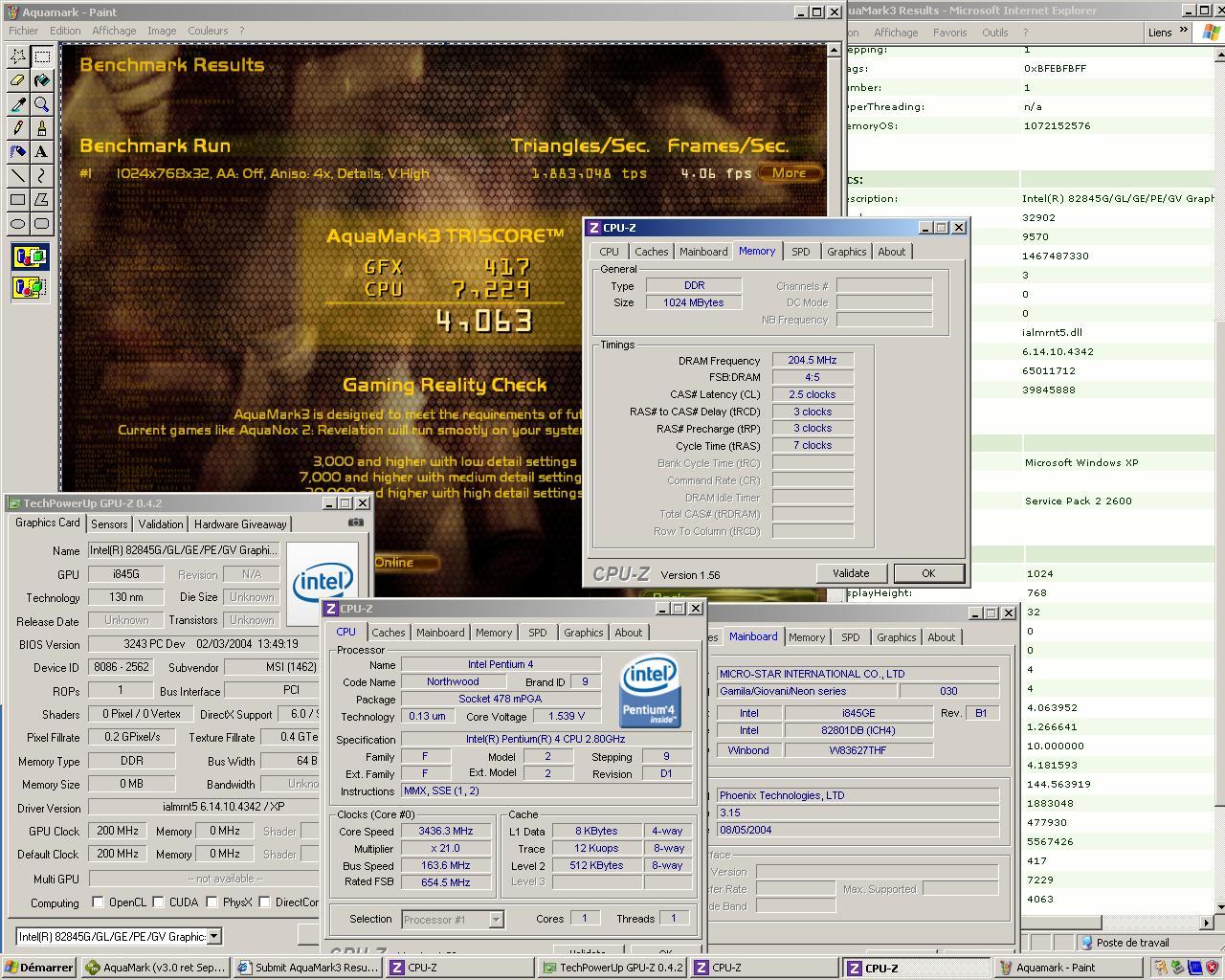Switch to AquaMark v3.0 taskbar item
The height and width of the screenshot is (980, 1225).
pyautogui.click(x=155, y=968)
